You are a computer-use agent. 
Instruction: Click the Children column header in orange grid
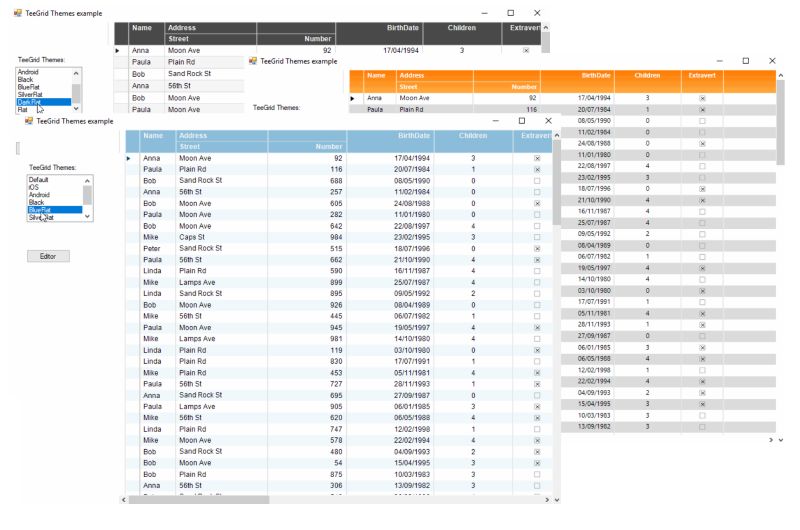tap(647, 75)
